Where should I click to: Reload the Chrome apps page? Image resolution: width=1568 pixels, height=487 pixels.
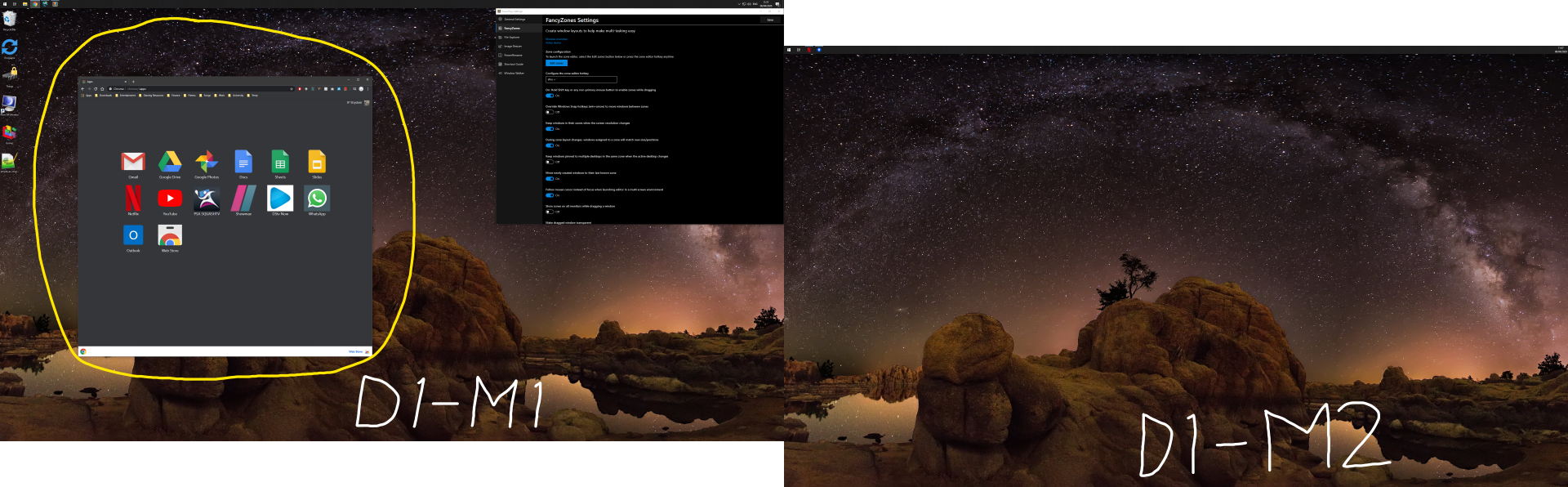pos(96,89)
